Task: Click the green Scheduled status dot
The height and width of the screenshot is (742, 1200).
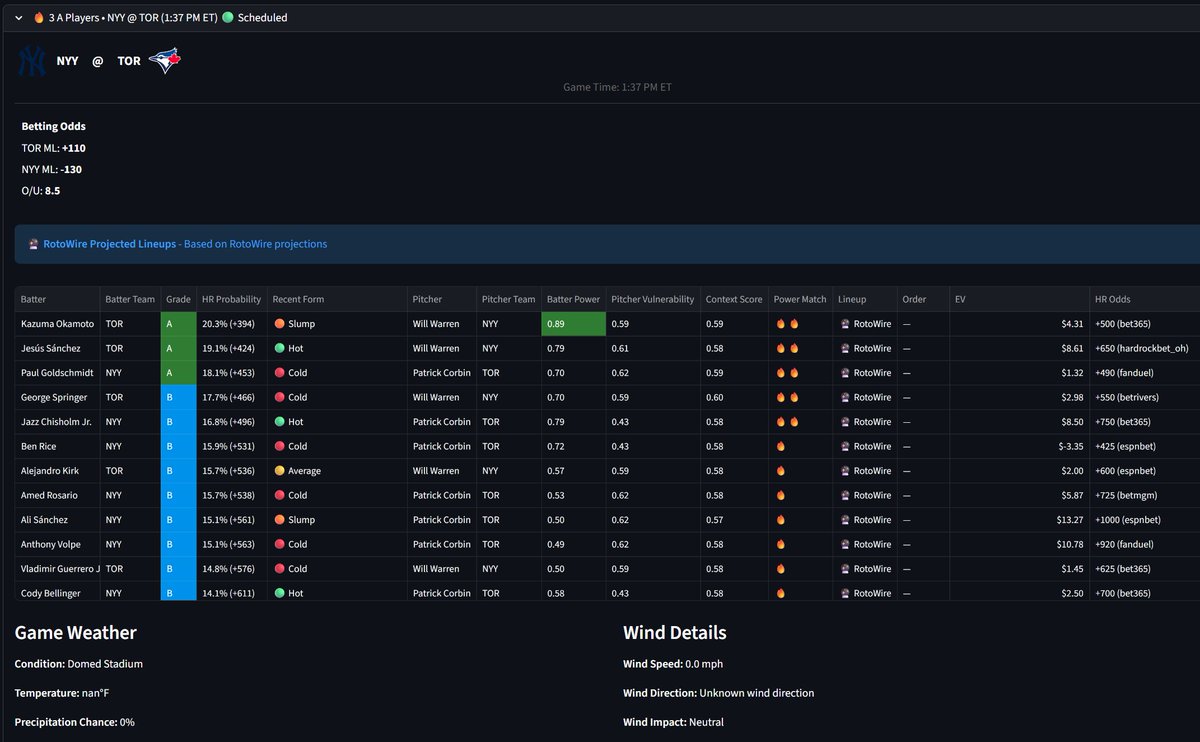Action: tap(228, 18)
